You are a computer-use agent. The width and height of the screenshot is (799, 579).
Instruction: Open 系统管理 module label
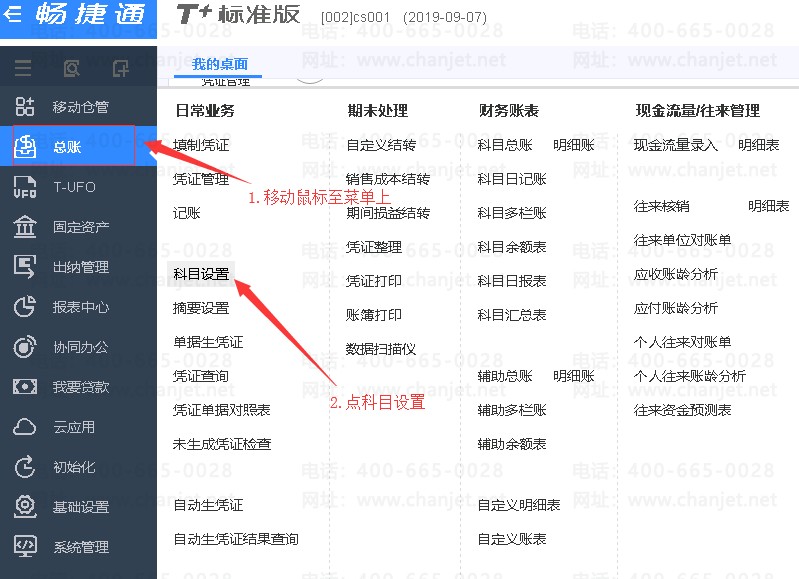(81, 547)
